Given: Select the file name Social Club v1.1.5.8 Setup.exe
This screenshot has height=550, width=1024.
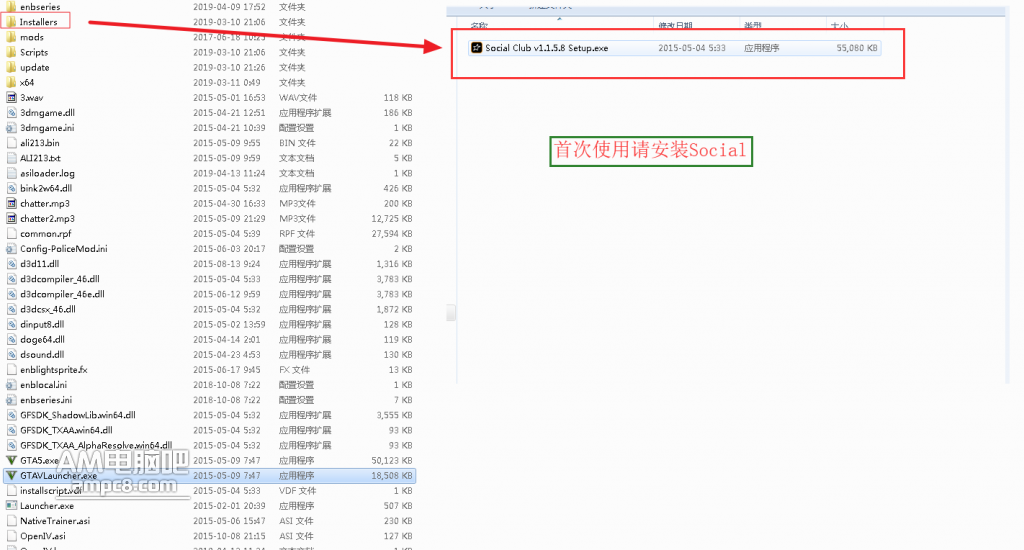Looking at the screenshot, I should pyautogui.click(x=547, y=48).
